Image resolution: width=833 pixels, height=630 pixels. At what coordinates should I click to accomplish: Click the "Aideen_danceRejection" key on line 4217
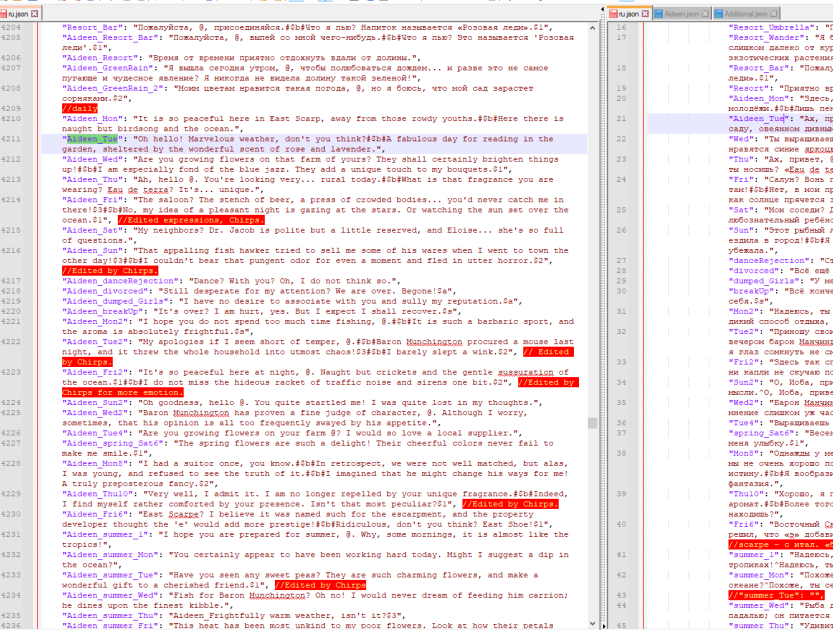point(121,281)
